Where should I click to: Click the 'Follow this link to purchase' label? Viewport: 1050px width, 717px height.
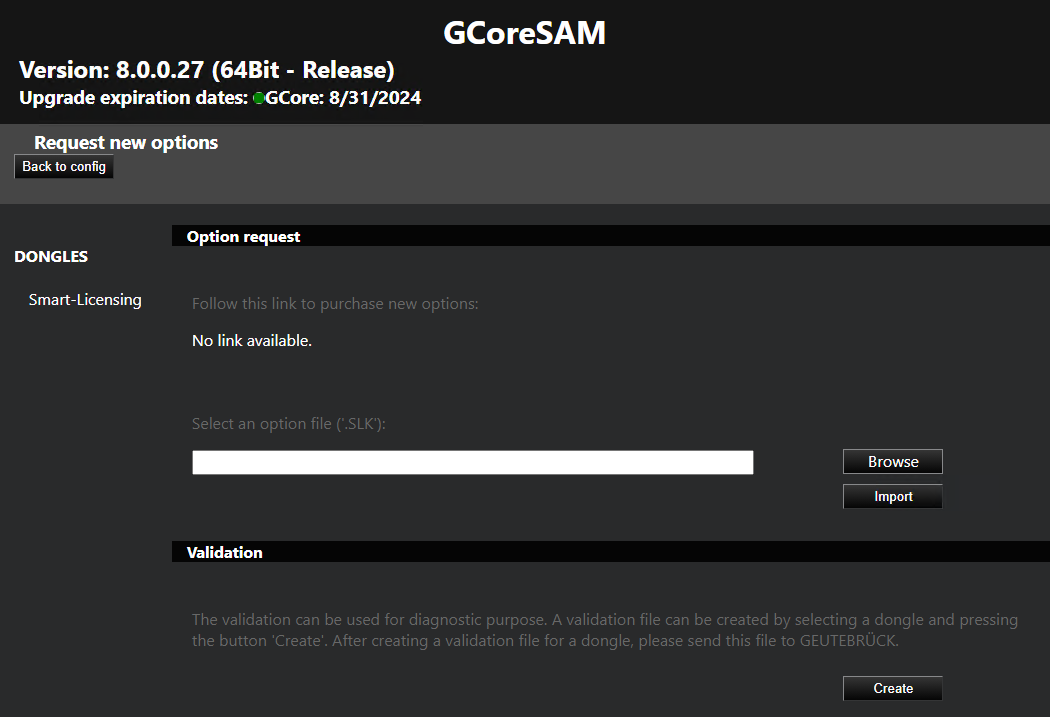[x=335, y=304]
